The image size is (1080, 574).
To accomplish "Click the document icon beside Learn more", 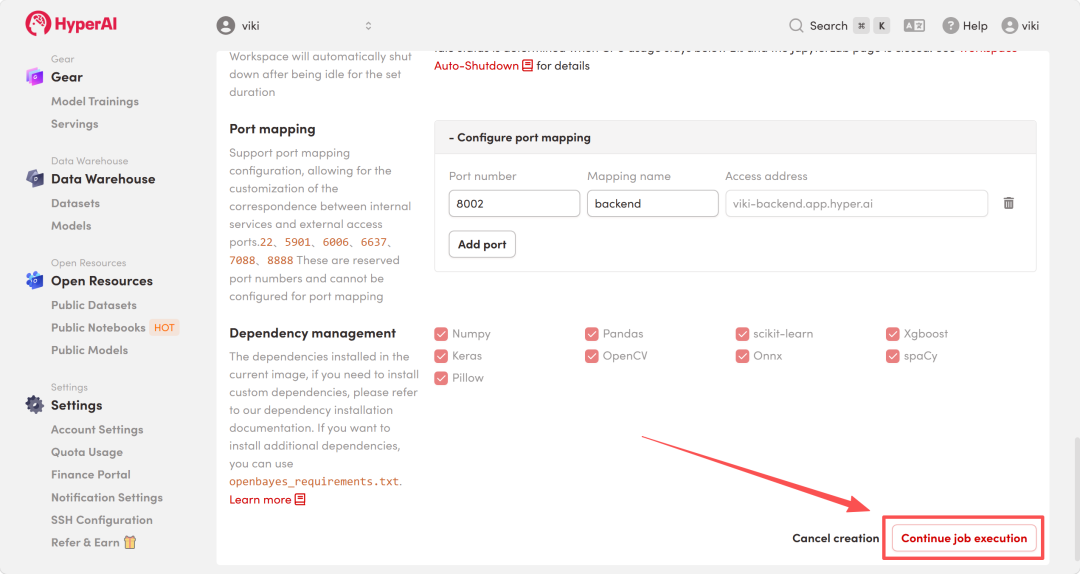I will pos(300,500).
